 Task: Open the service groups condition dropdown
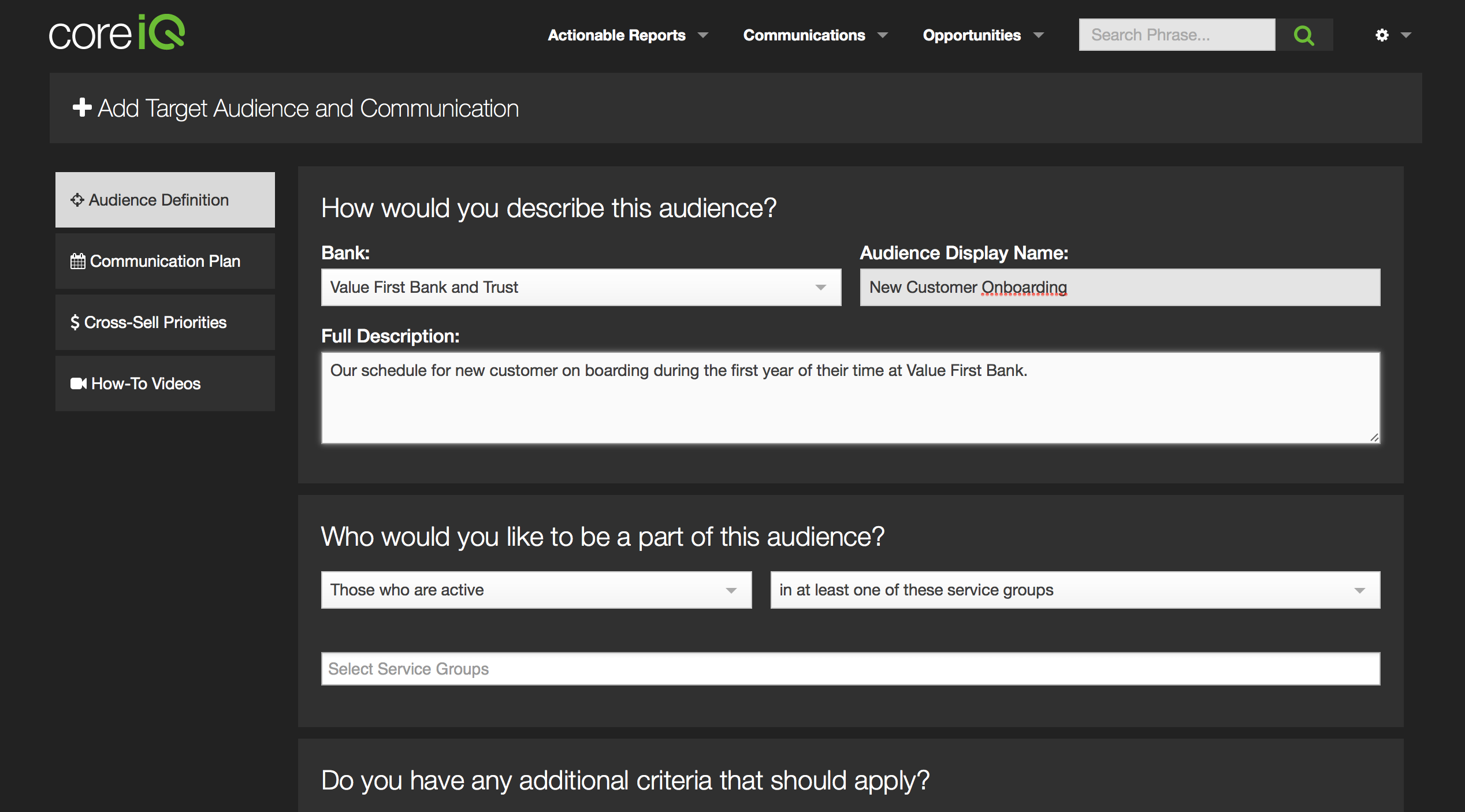(1074, 590)
